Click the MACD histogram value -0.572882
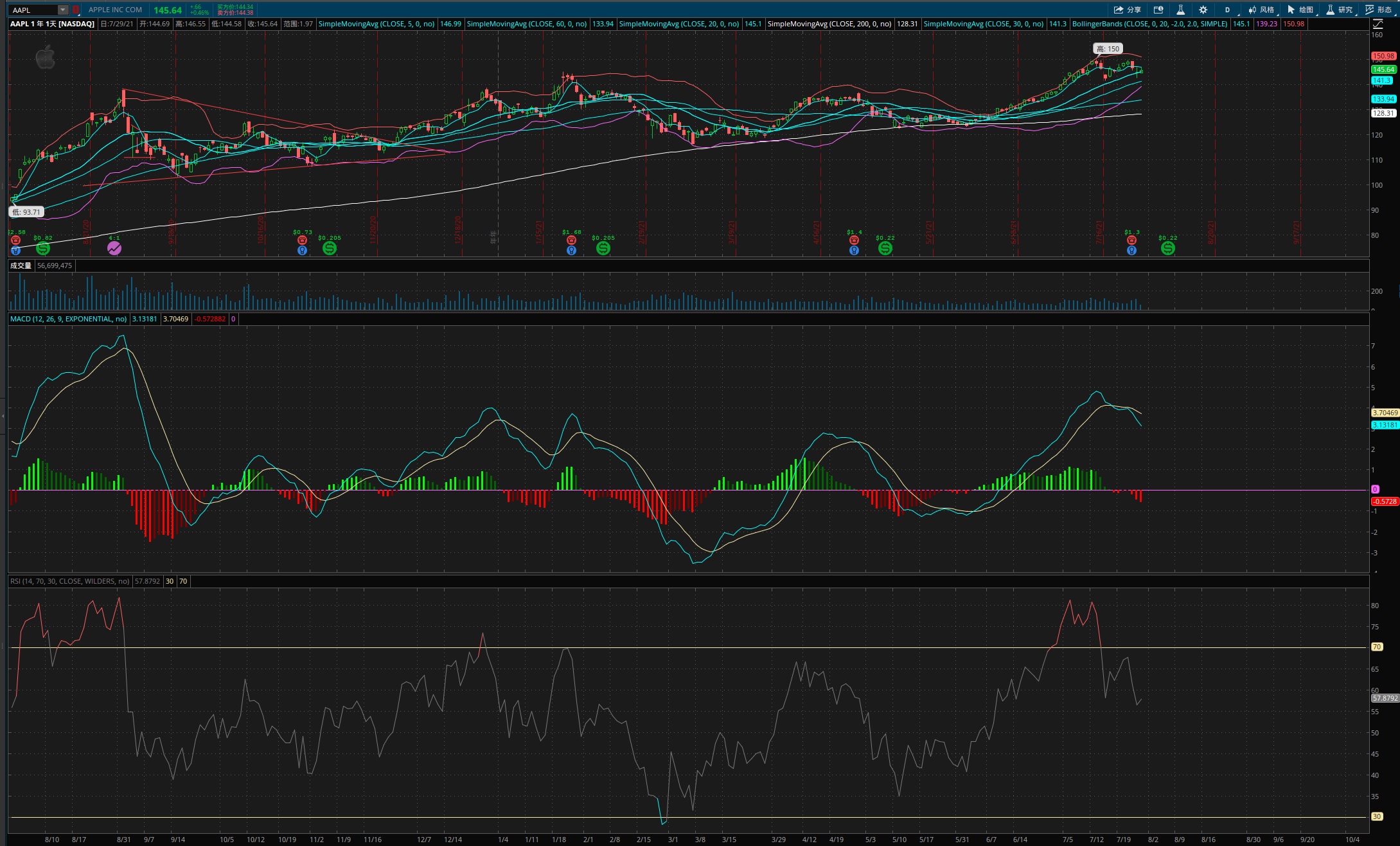This screenshot has height=846, width=1400. coord(210,319)
